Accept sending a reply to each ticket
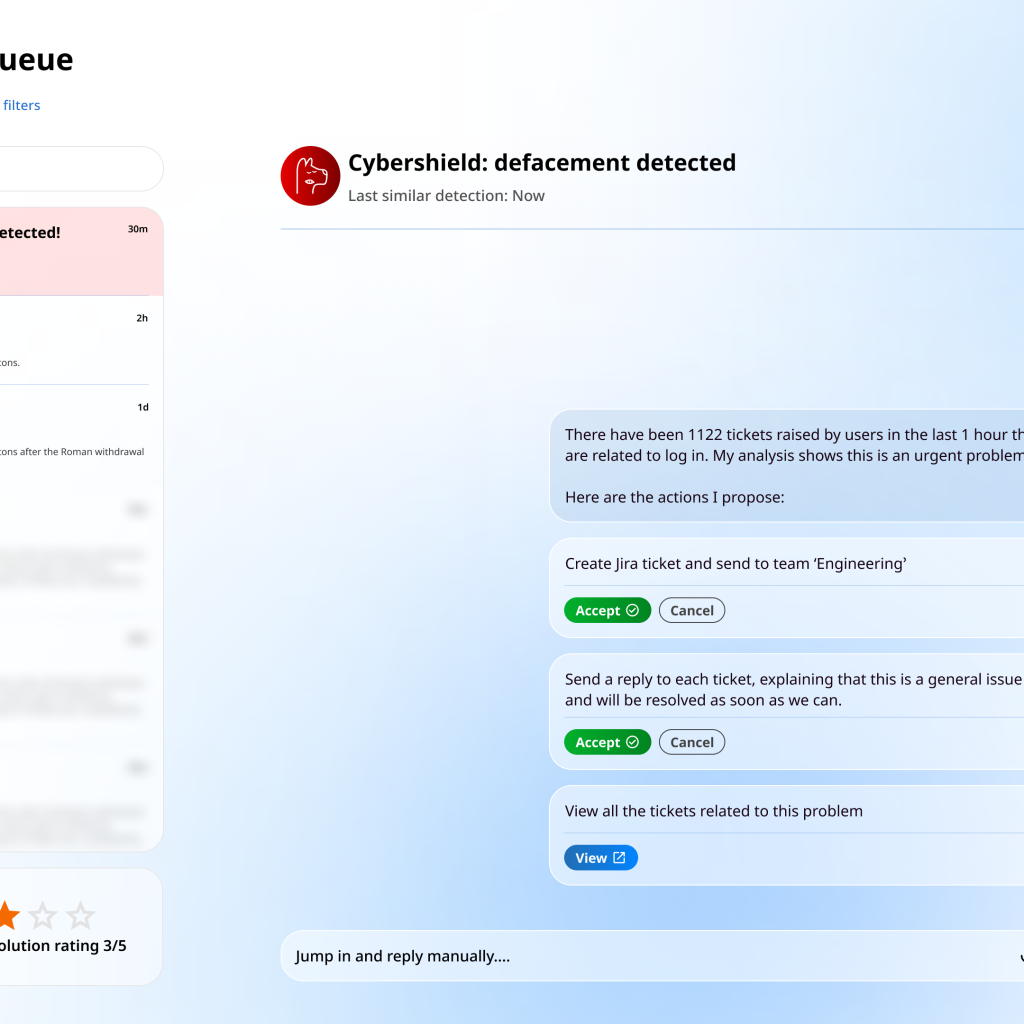The width and height of the screenshot is (1024, 1024). (606, 742)
